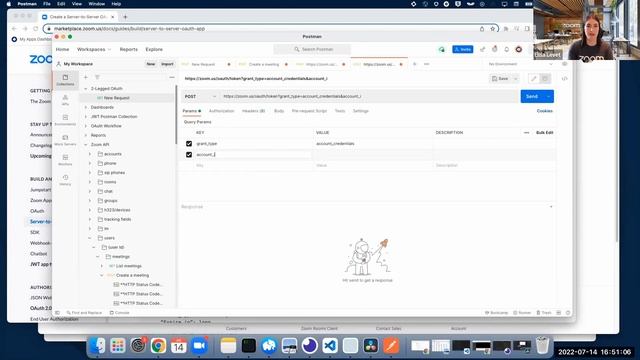Collapse the Zoom API collection
This screenshot has height=360, width=640.
[x=86, y=145]
